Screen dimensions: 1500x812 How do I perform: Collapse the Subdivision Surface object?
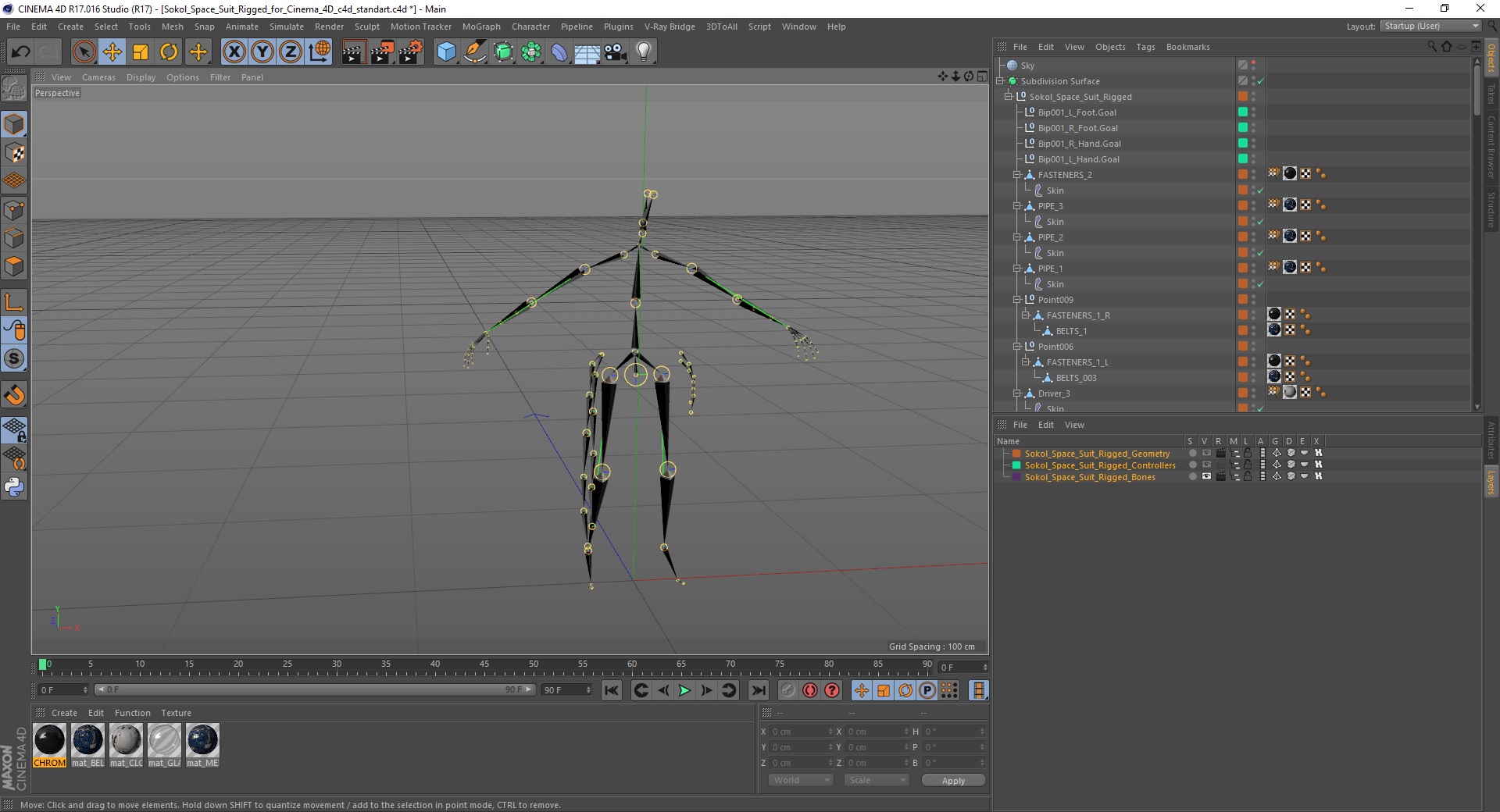[1000, 81]
